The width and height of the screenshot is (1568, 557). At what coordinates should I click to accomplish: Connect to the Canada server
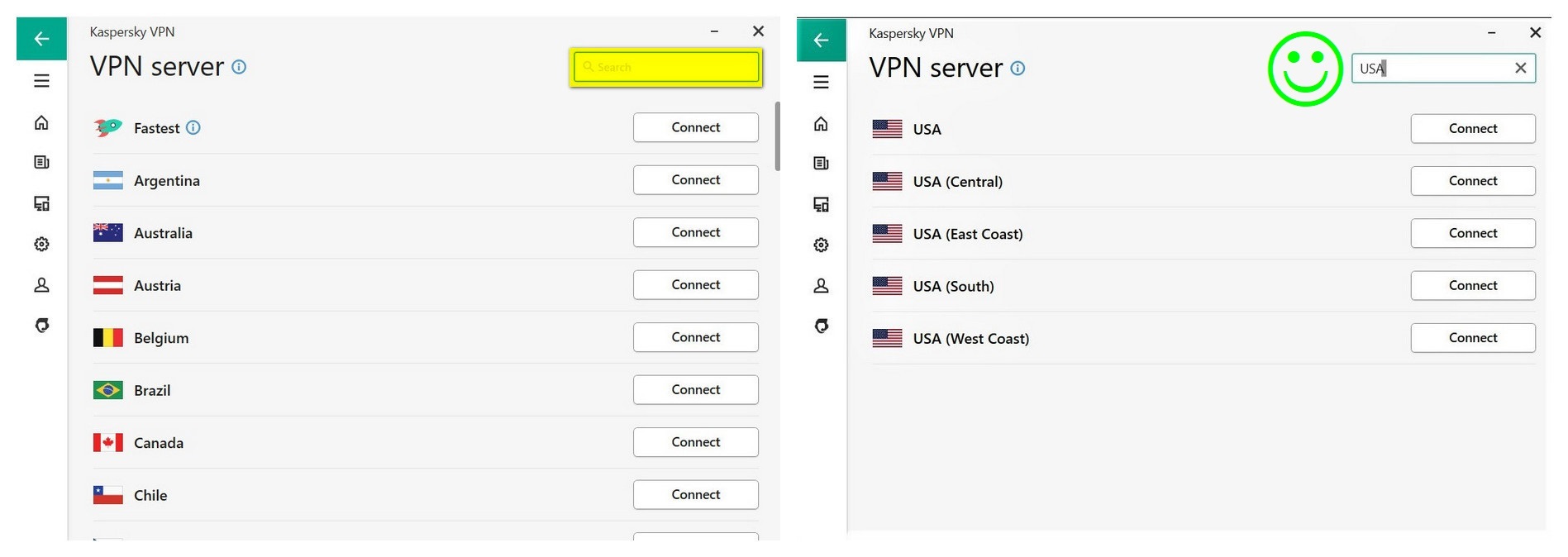[696, 442]
